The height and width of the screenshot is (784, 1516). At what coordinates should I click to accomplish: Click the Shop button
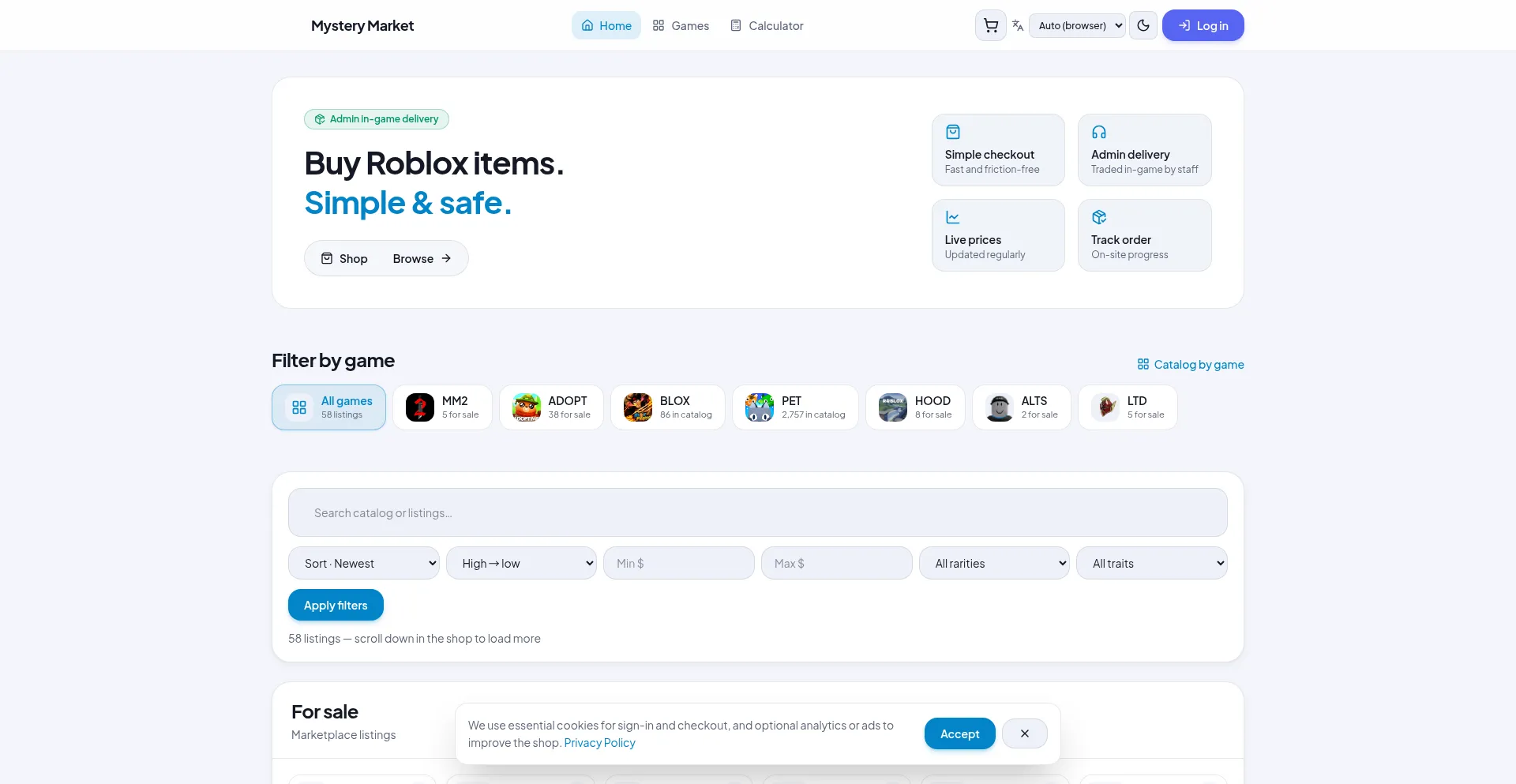click(x=344, y=258)
